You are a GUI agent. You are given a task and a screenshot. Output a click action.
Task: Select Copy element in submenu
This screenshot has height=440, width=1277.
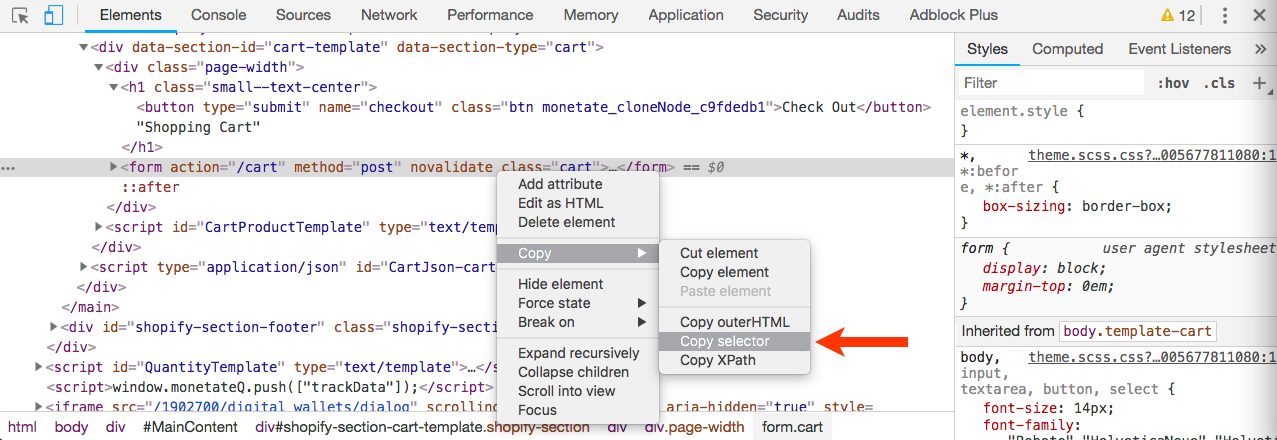735,272
